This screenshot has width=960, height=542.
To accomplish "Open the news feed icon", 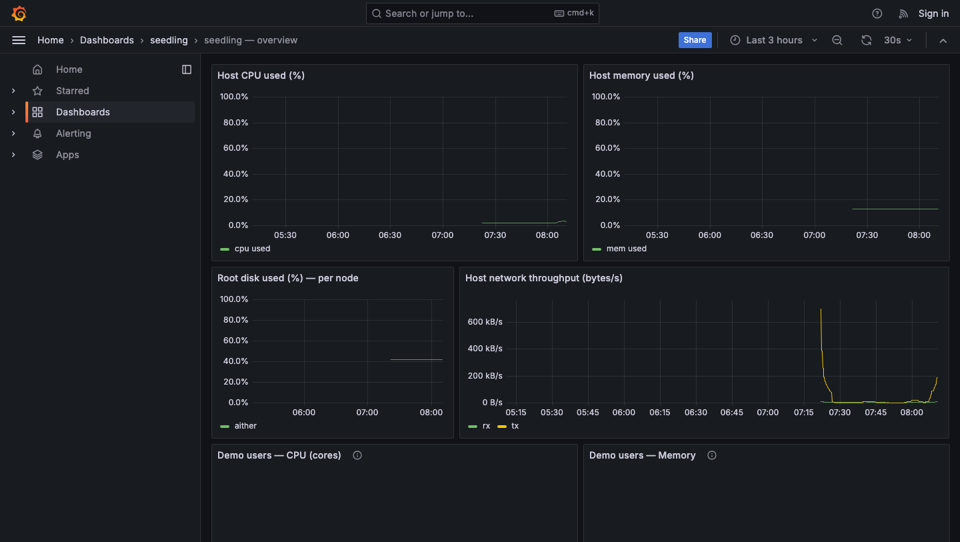I will (903, 13).
